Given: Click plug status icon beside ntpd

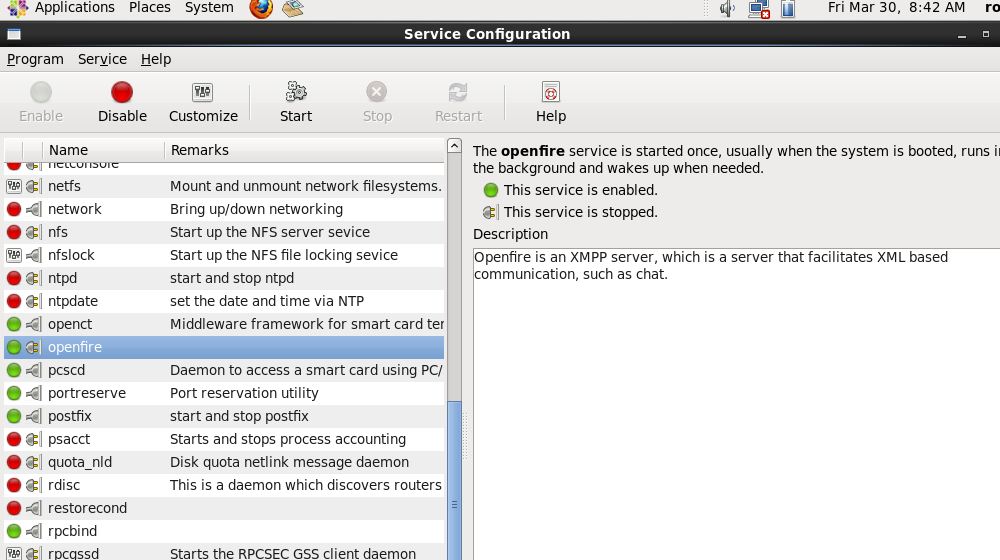Looking at the screenshot, I should [x=33, y=278].
